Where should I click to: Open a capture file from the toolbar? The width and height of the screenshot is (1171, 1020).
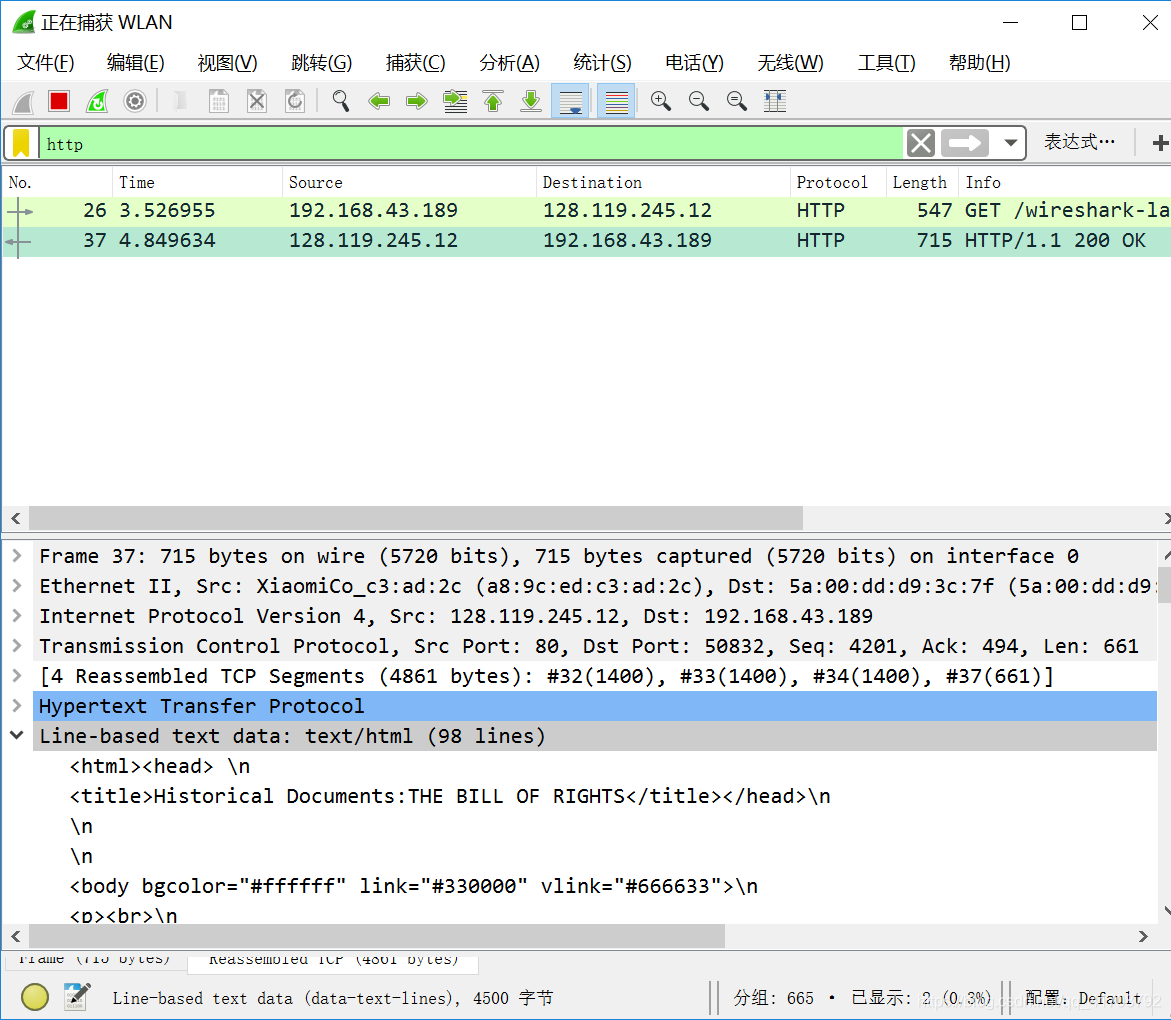pyautogui.click(x=180, y=101)
